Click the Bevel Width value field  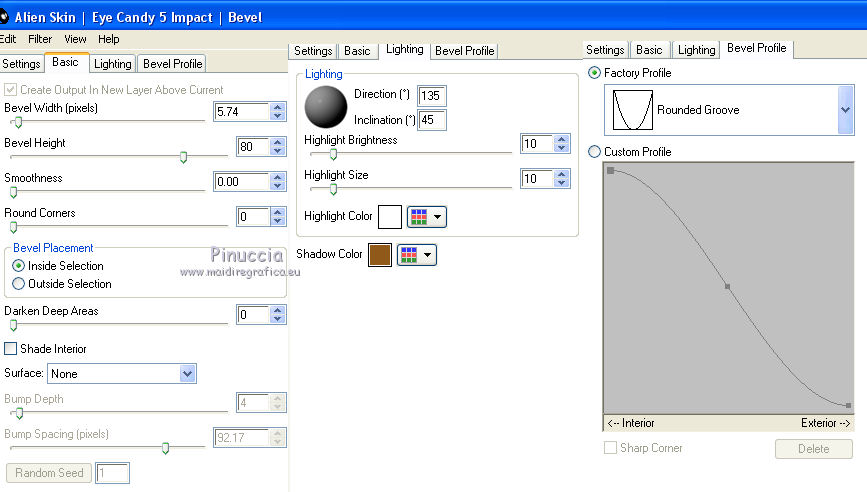tap(242, 112)
